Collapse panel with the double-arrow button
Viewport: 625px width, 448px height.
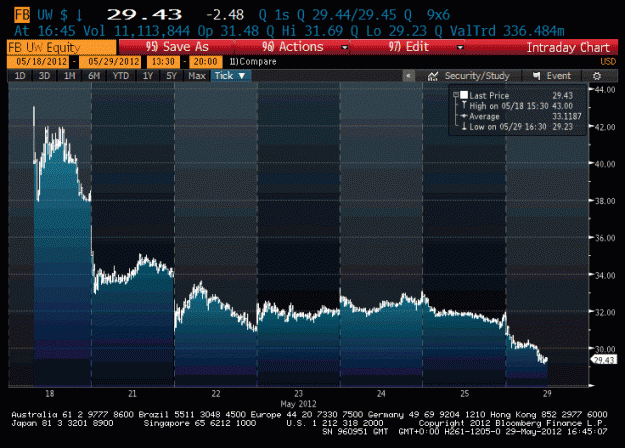[x=409, y=76]
